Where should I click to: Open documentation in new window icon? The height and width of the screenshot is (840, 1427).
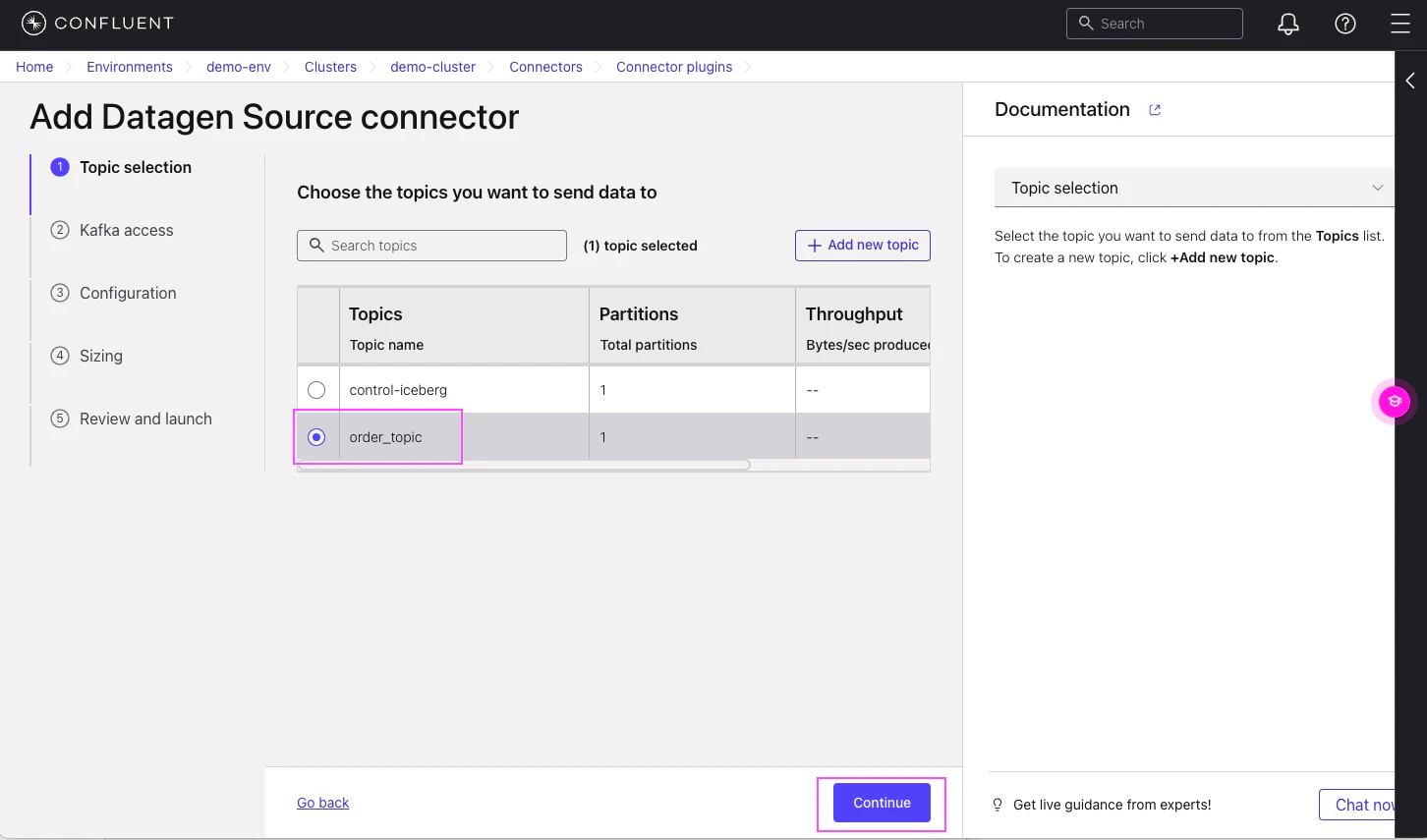click(x=1155, y=110)
